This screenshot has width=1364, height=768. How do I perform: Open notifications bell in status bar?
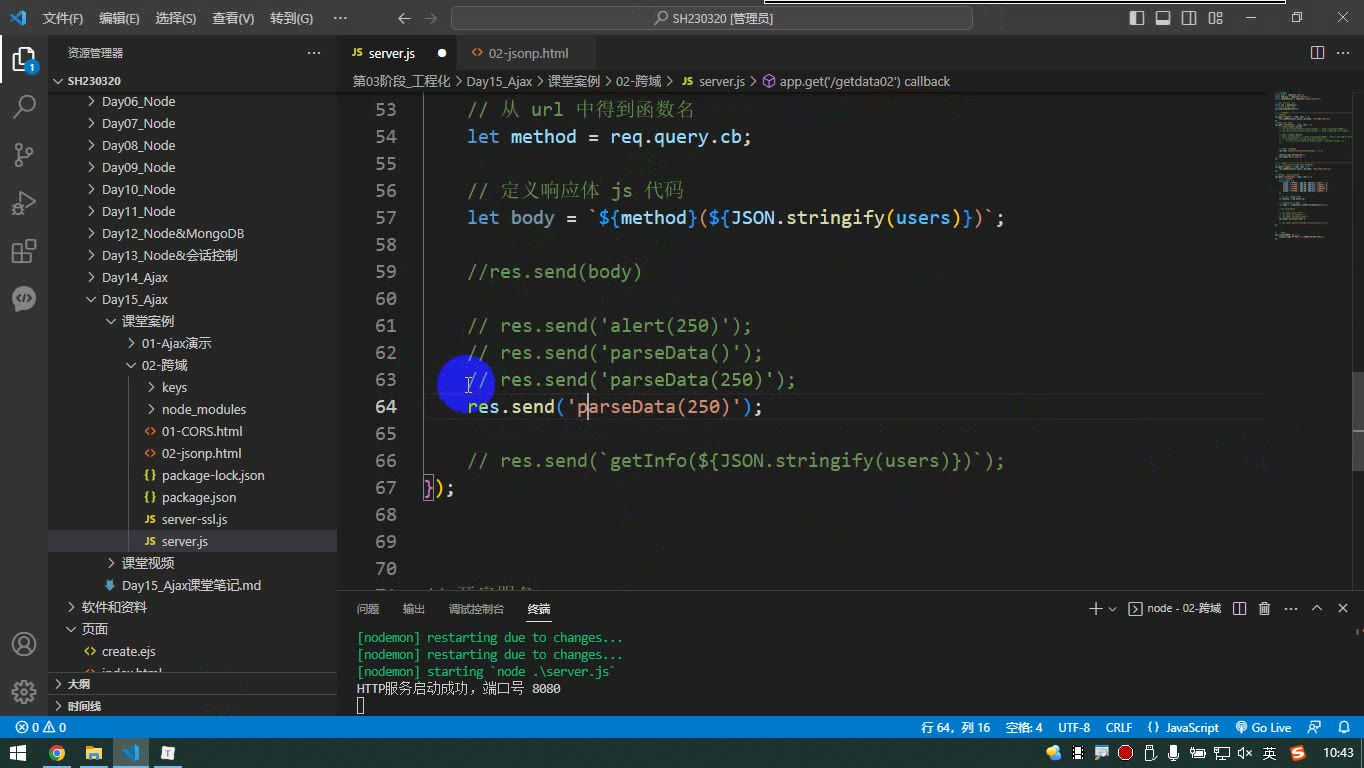(x=1343, y=728)
